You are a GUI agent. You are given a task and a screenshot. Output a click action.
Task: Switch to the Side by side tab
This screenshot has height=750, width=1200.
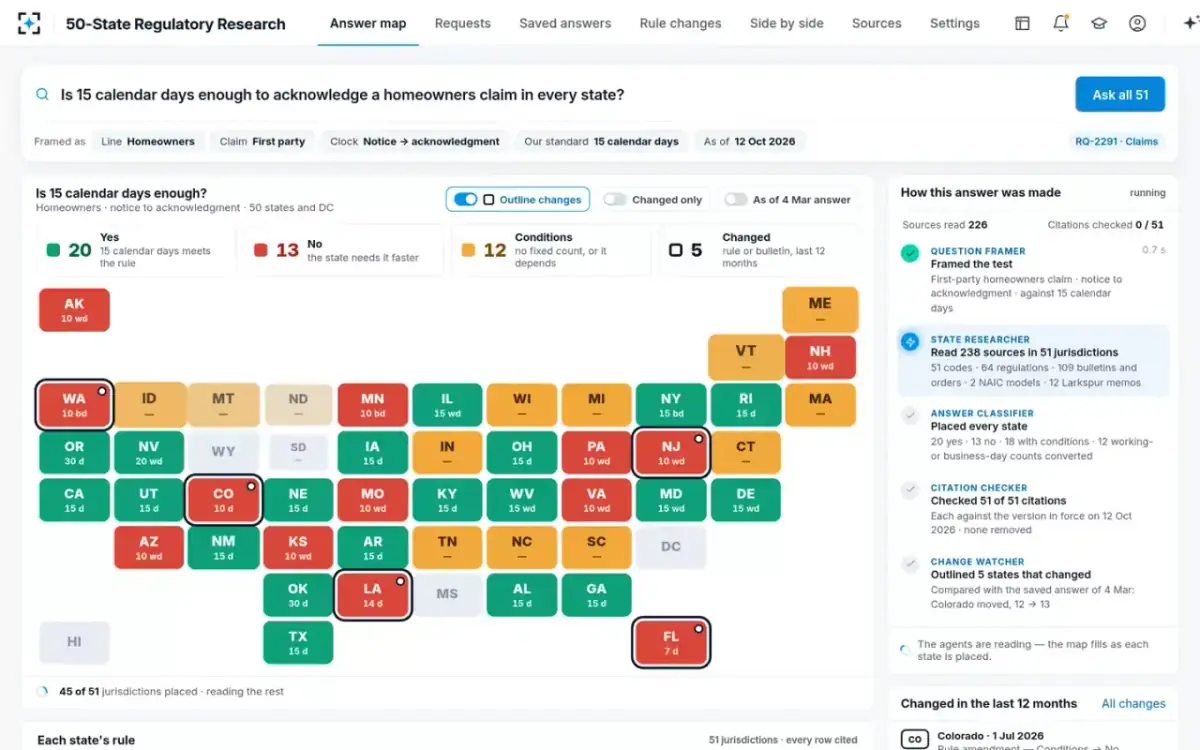click(x=787, y=23)
